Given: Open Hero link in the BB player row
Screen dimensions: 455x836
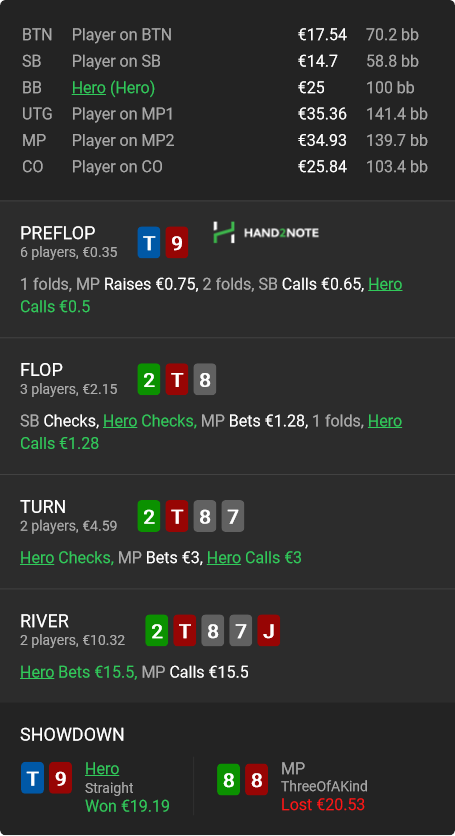Looking at the screenshot, I should click(89, 87).
